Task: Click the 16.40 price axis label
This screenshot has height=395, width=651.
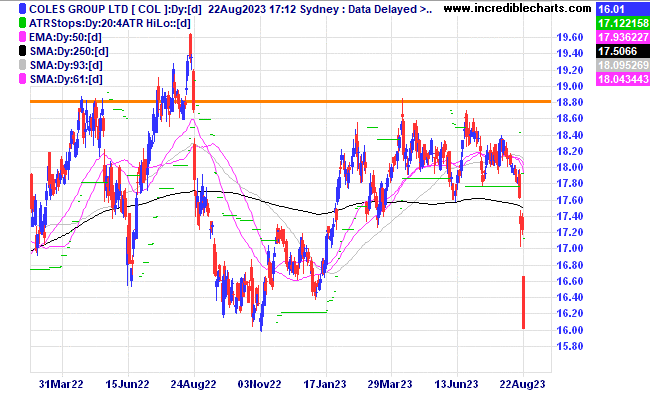Action: coord(570,297)
